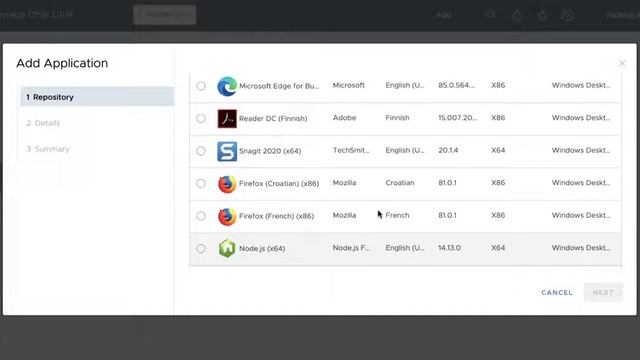Click the Node.js (x64) name
The width and height of the screenshot is (640, 360).
tap(262, 248)
